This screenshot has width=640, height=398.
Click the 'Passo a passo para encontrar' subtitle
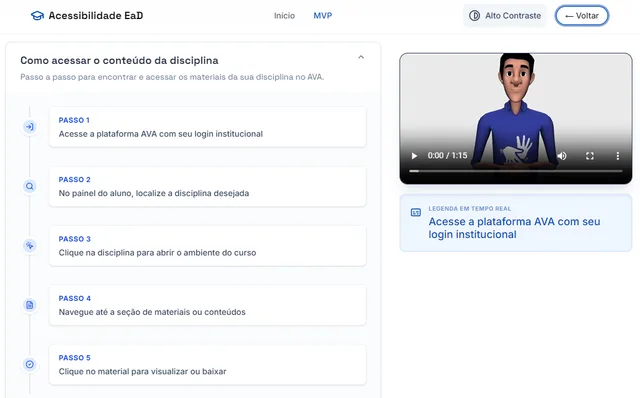(172, 77)
